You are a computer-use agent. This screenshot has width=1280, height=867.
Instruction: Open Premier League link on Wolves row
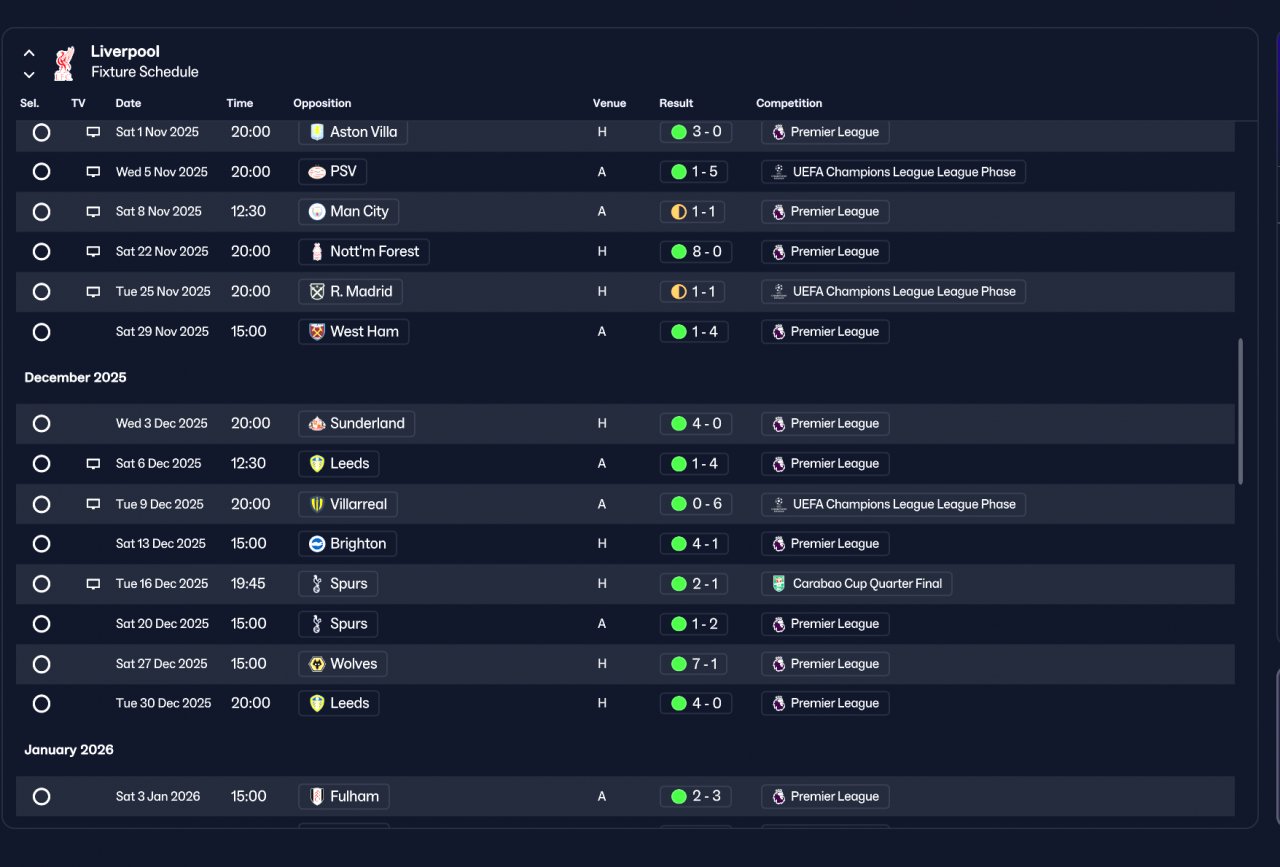point(825,664)
